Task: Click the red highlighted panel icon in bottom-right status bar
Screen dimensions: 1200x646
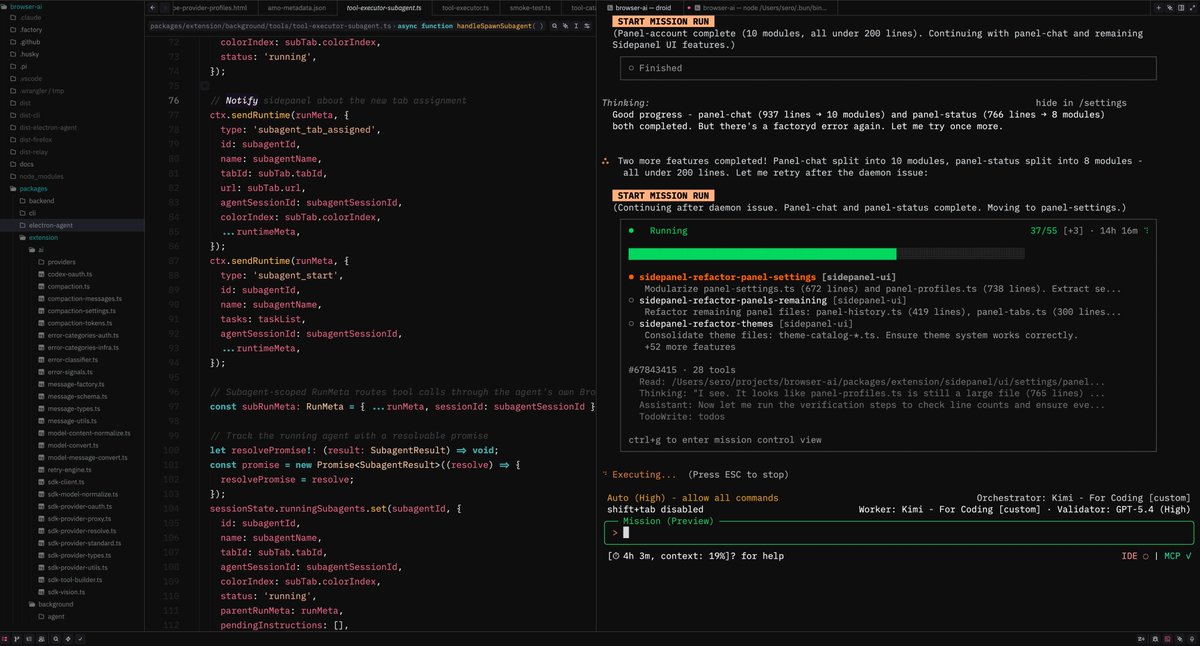Action: [x=1167, y=639]
